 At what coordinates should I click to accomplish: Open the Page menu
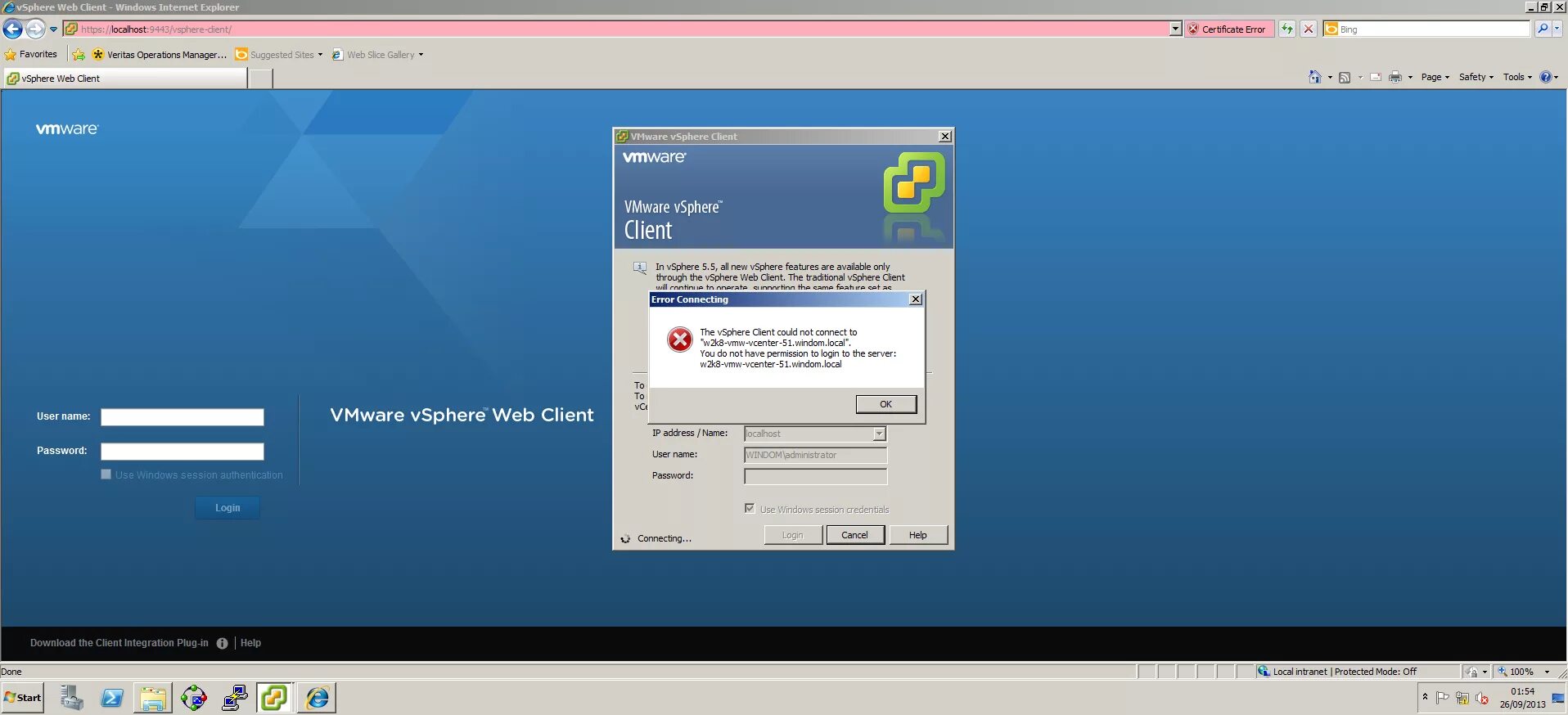pos(1435,77)
